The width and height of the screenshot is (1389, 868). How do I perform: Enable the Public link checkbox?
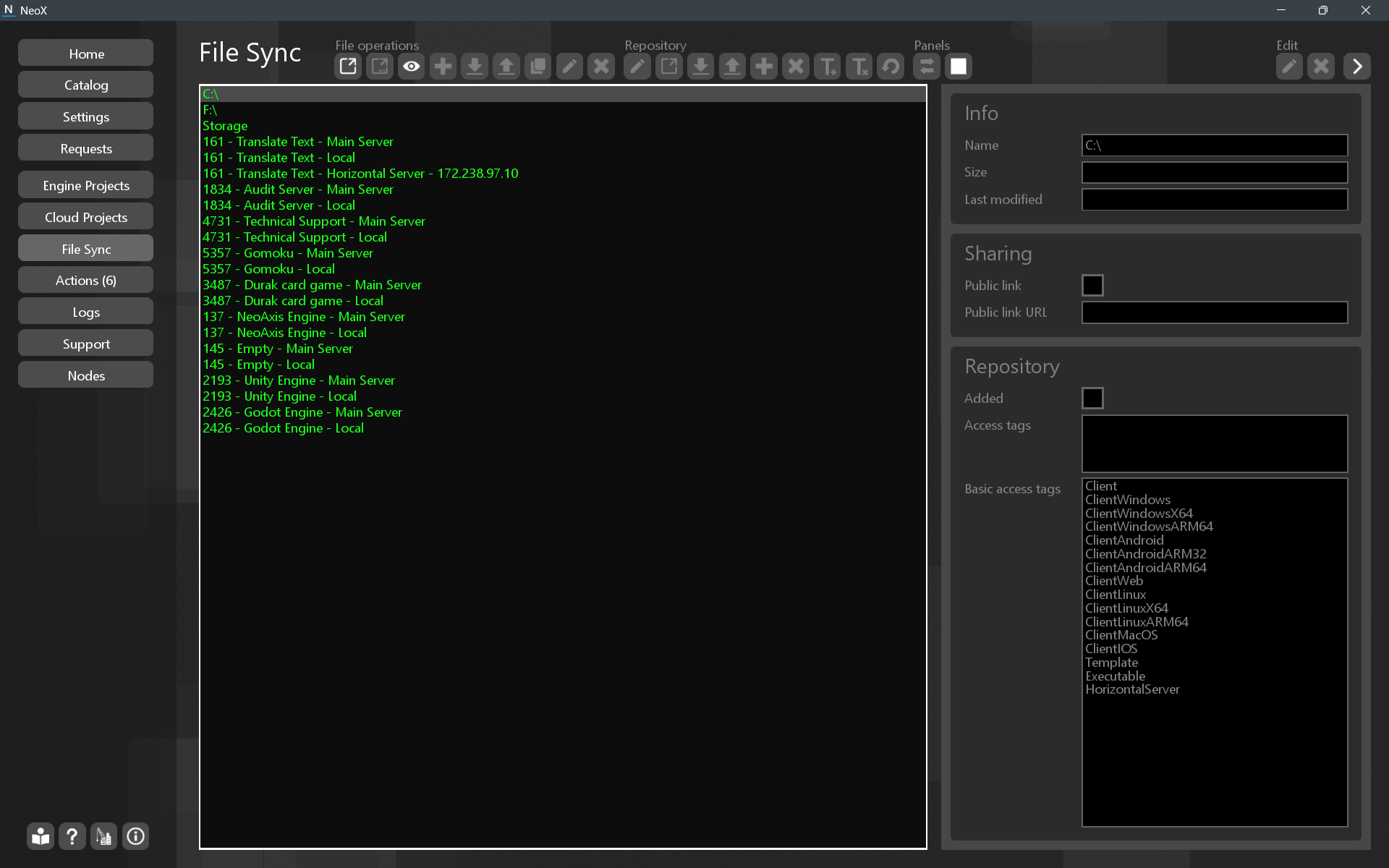click(x=1092, y=286)
